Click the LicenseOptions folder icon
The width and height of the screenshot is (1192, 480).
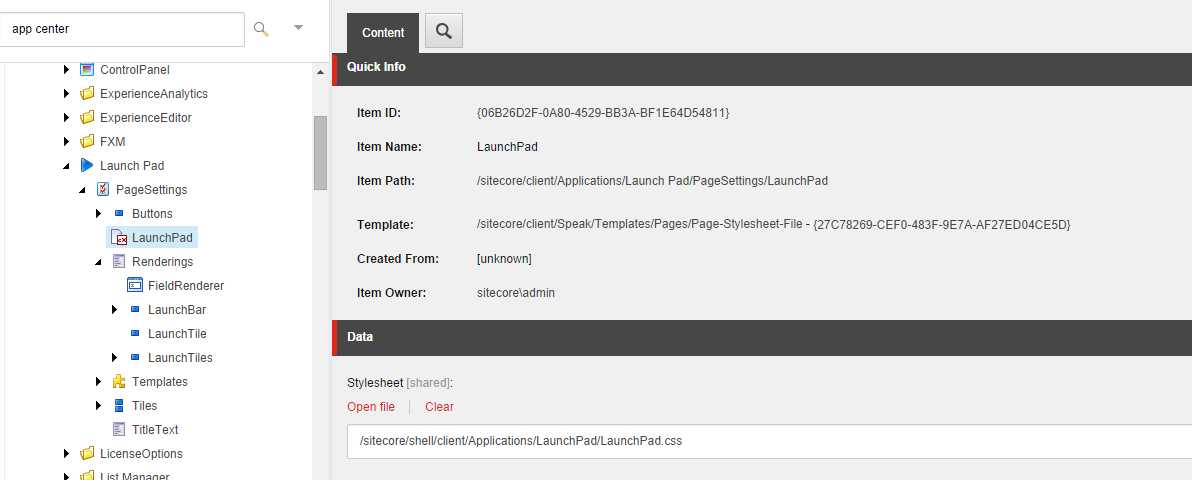pos(87,453)
